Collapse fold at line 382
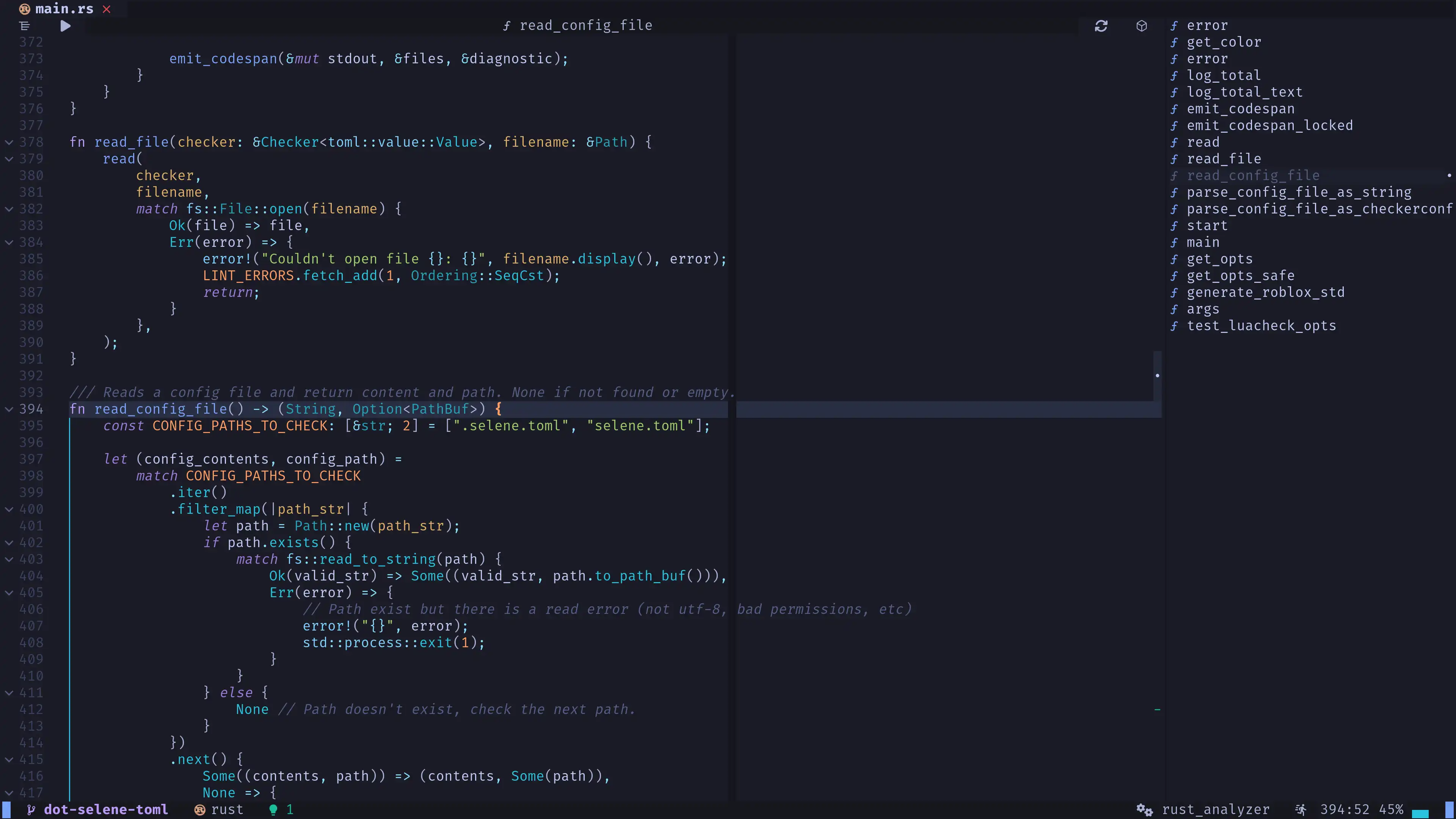 [9, 209]
